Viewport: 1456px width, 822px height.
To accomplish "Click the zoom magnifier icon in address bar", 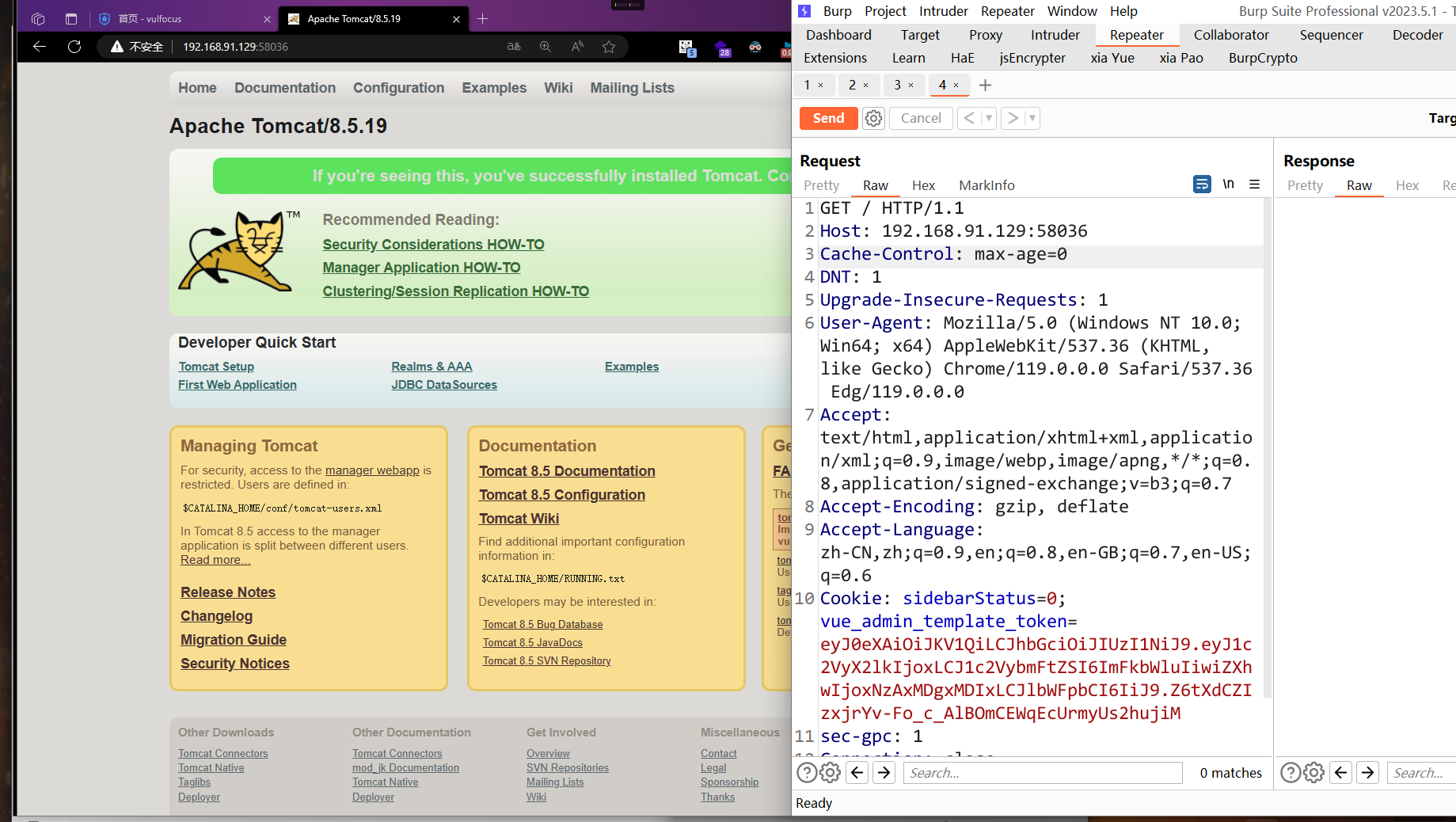I will pos(546,47).
